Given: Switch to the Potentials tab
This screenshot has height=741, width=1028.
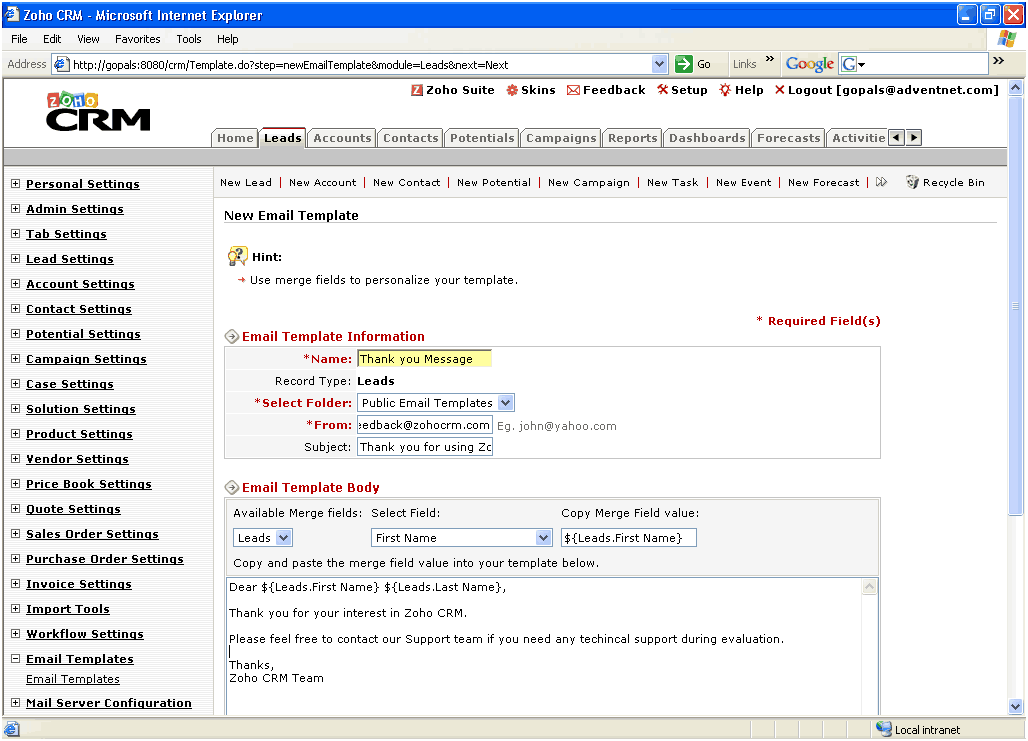Looking at the screenshot, I should pyautogui.click(x=482, y=138).
